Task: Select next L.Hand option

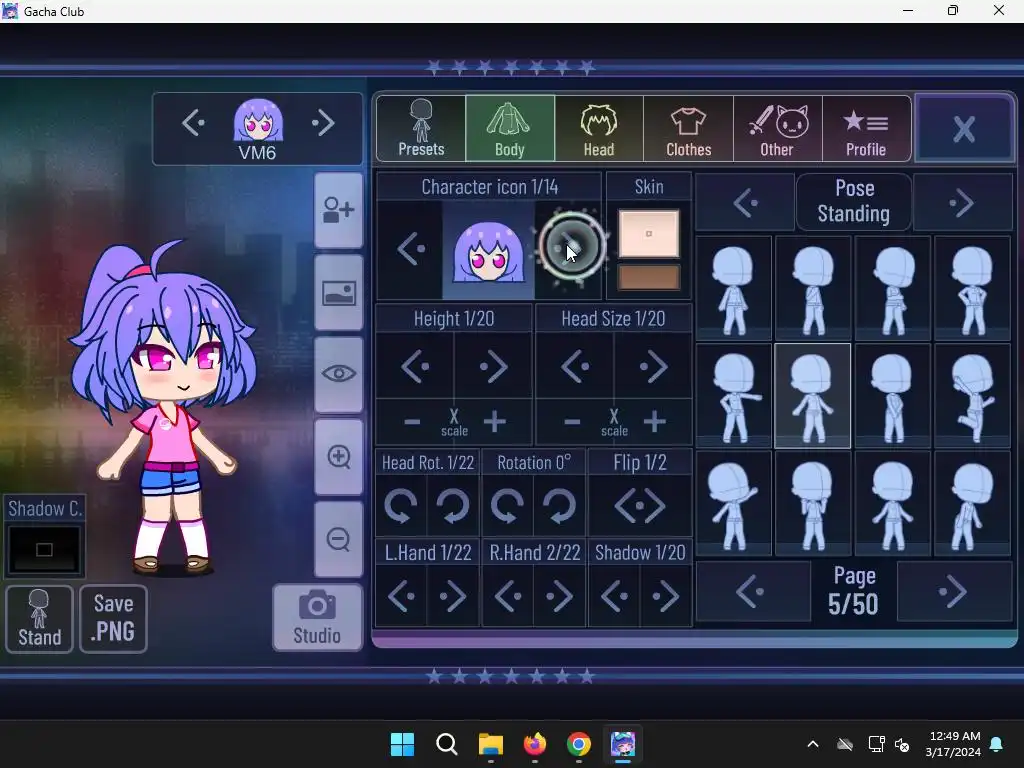Action: pos(453,596)
